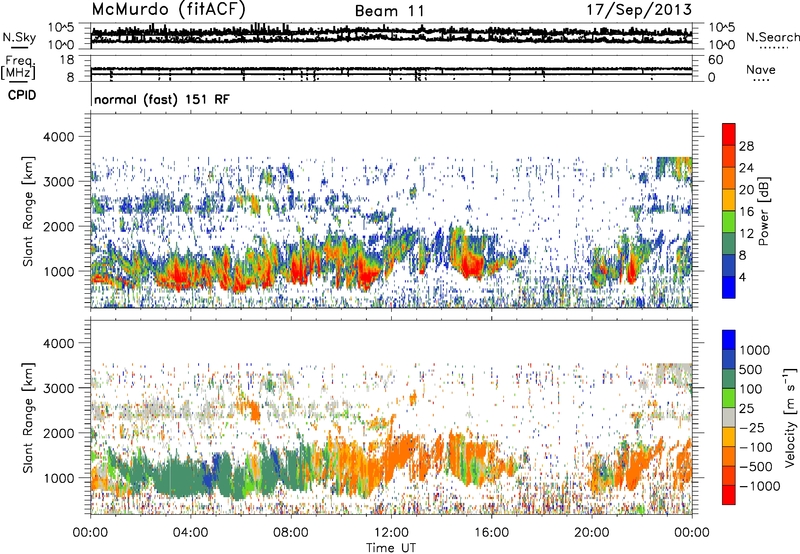Image resolution: width=800 pixels, height=554 pixels.
Task: Click the 16:00 time axis tick label
Action: pos(491,532)
